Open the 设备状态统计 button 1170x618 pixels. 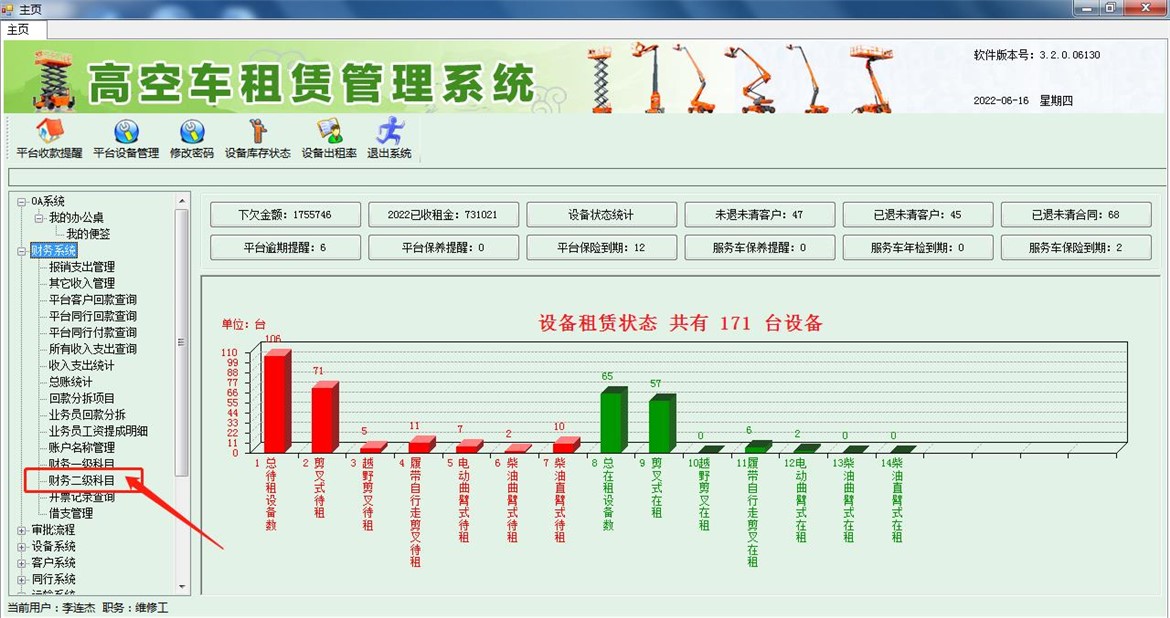601,215
